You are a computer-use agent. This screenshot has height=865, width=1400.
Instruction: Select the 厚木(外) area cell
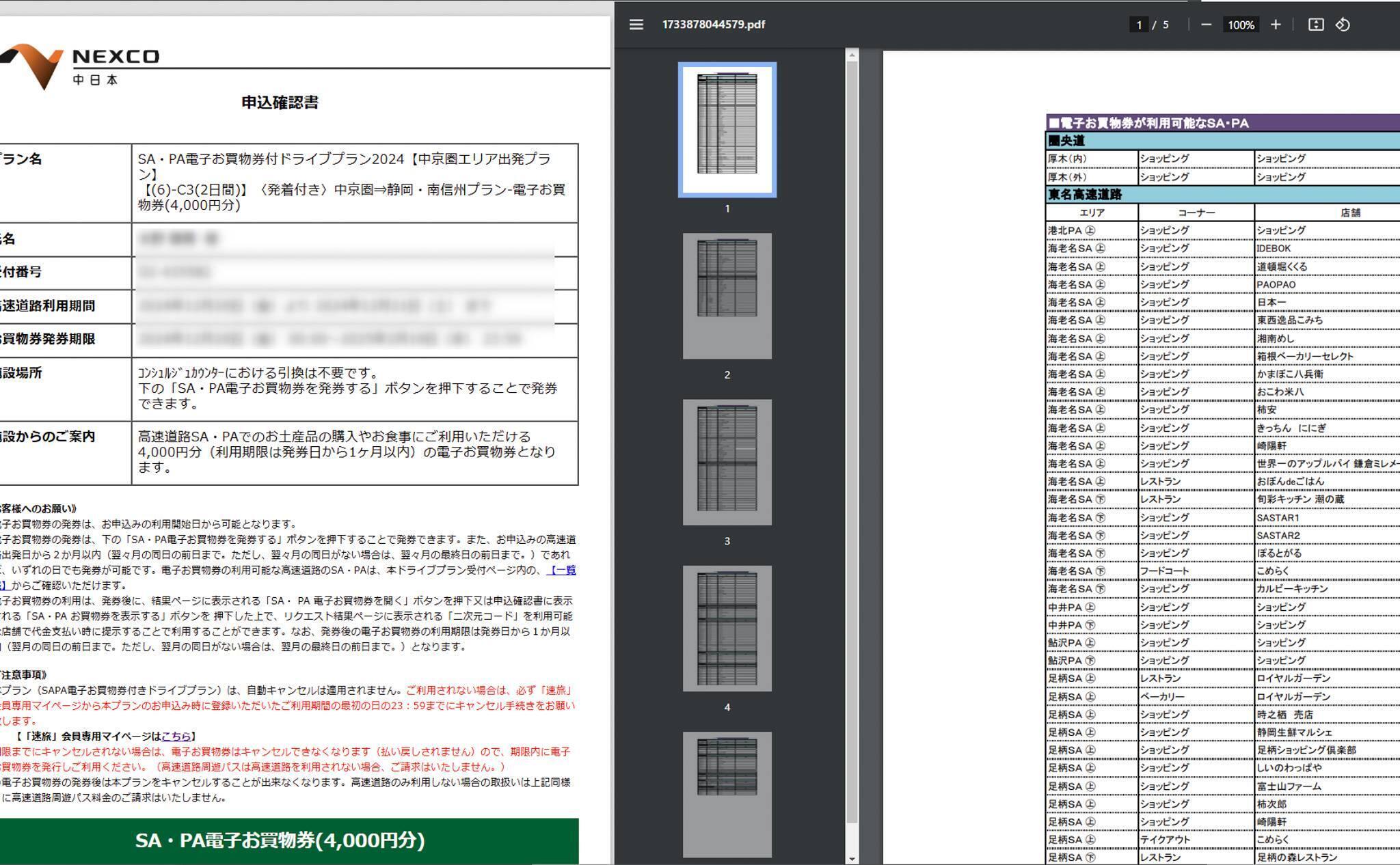[1092, 176]
